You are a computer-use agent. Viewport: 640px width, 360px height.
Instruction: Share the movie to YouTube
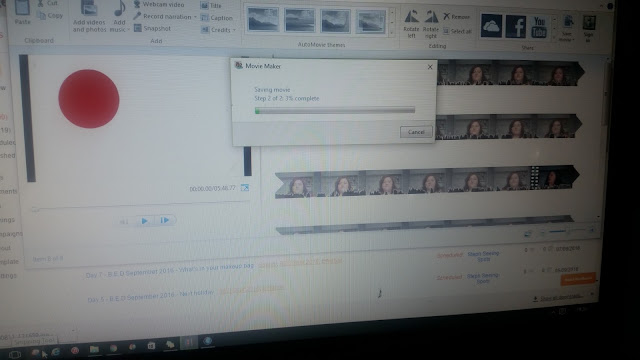(539, 27)
